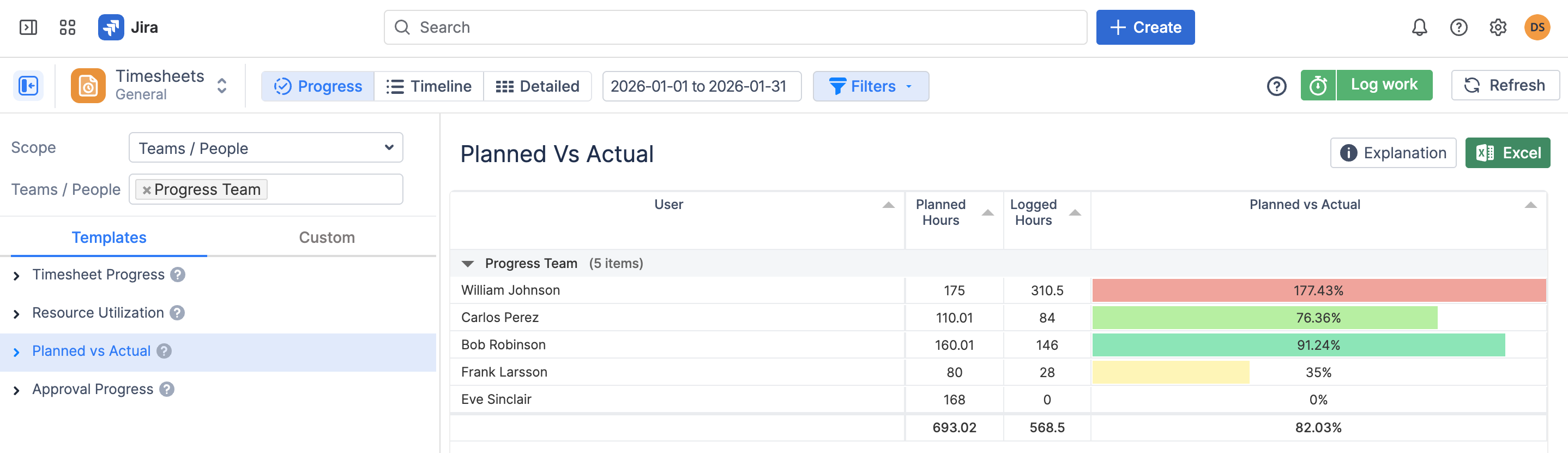
Task: Collapse the Progress Team group row
Action: (x=467, y=264)
